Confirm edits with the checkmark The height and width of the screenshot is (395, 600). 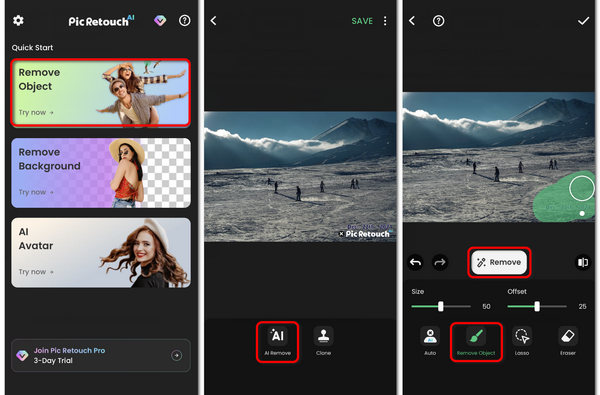point(583,21)
